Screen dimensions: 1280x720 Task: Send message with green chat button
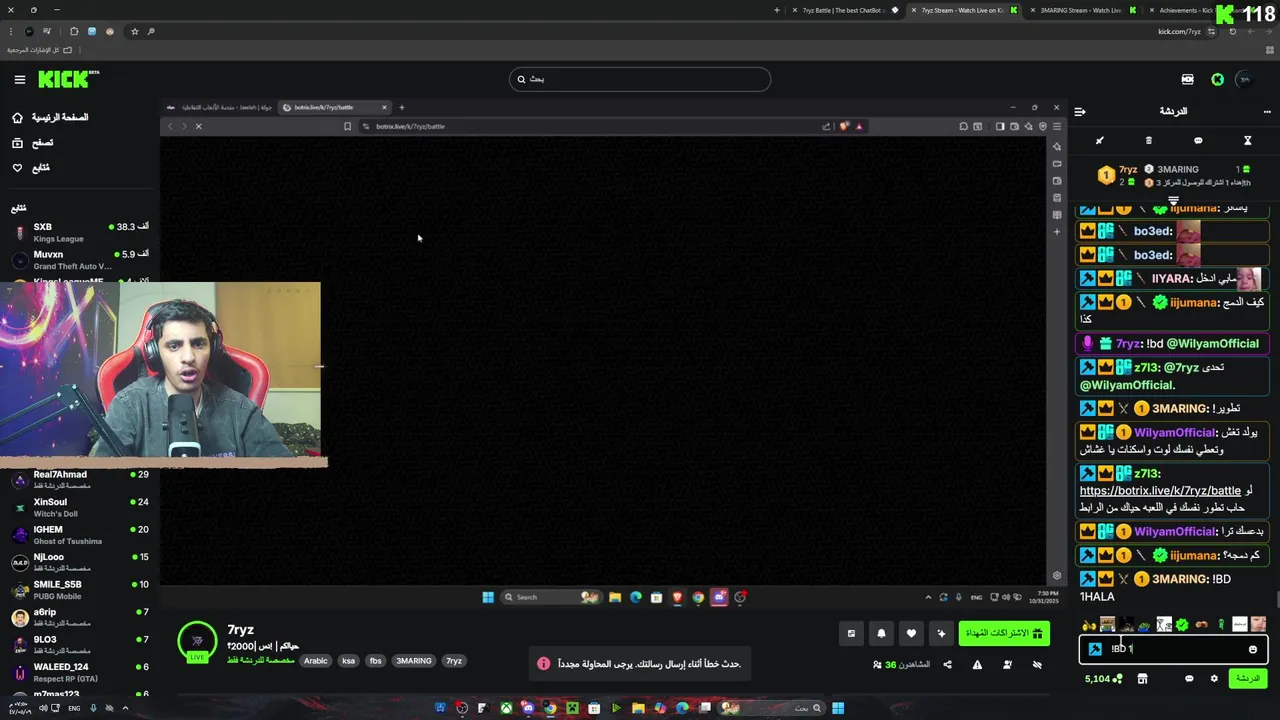1248,678
